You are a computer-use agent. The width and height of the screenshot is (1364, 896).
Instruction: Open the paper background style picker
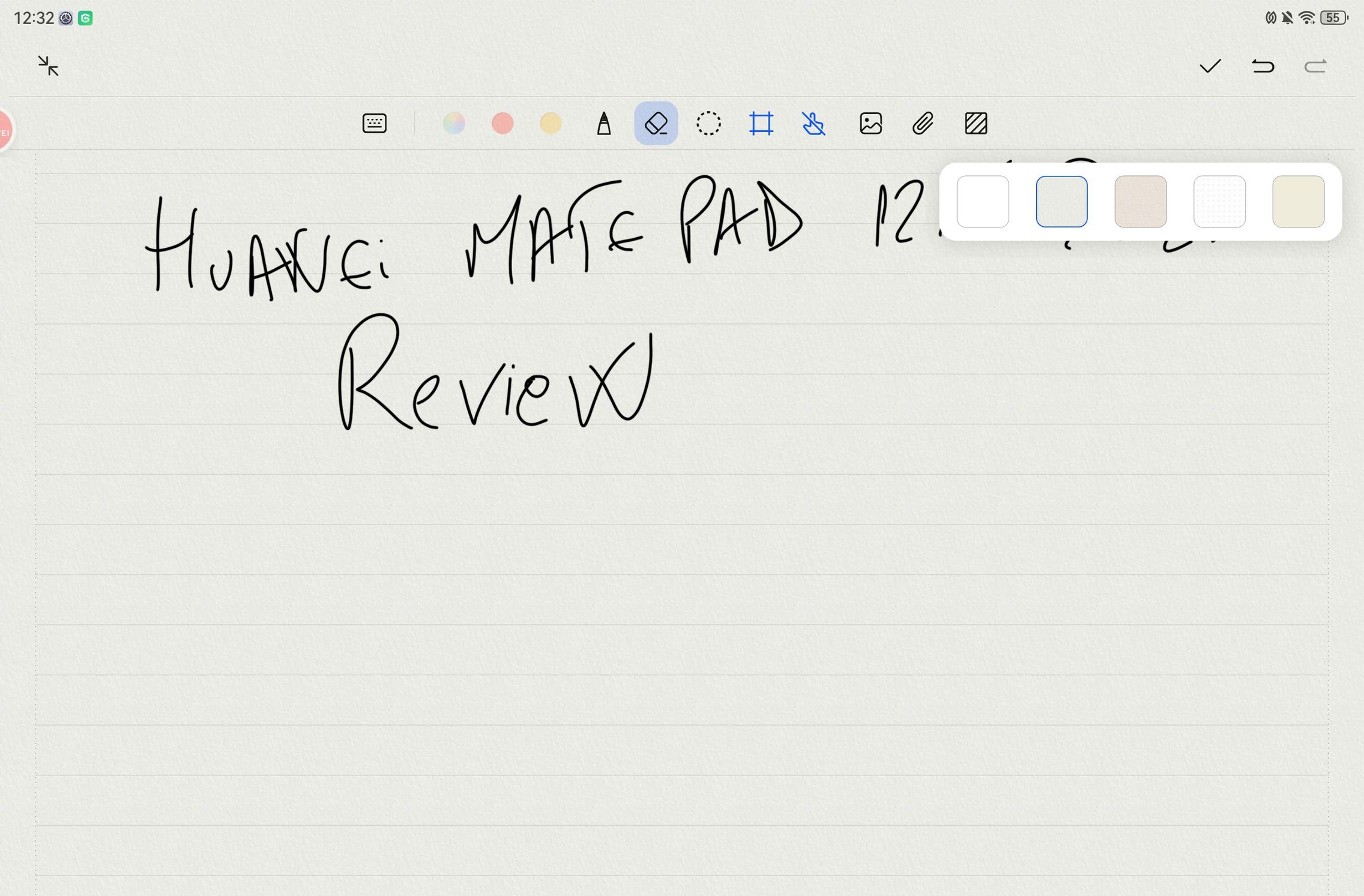(976, 124)
